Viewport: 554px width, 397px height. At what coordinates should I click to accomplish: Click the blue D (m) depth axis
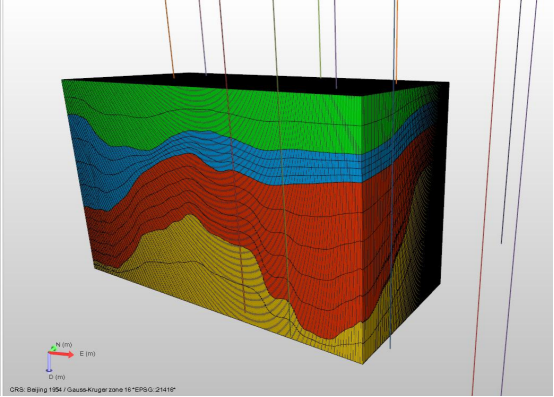tap(49, 362)
